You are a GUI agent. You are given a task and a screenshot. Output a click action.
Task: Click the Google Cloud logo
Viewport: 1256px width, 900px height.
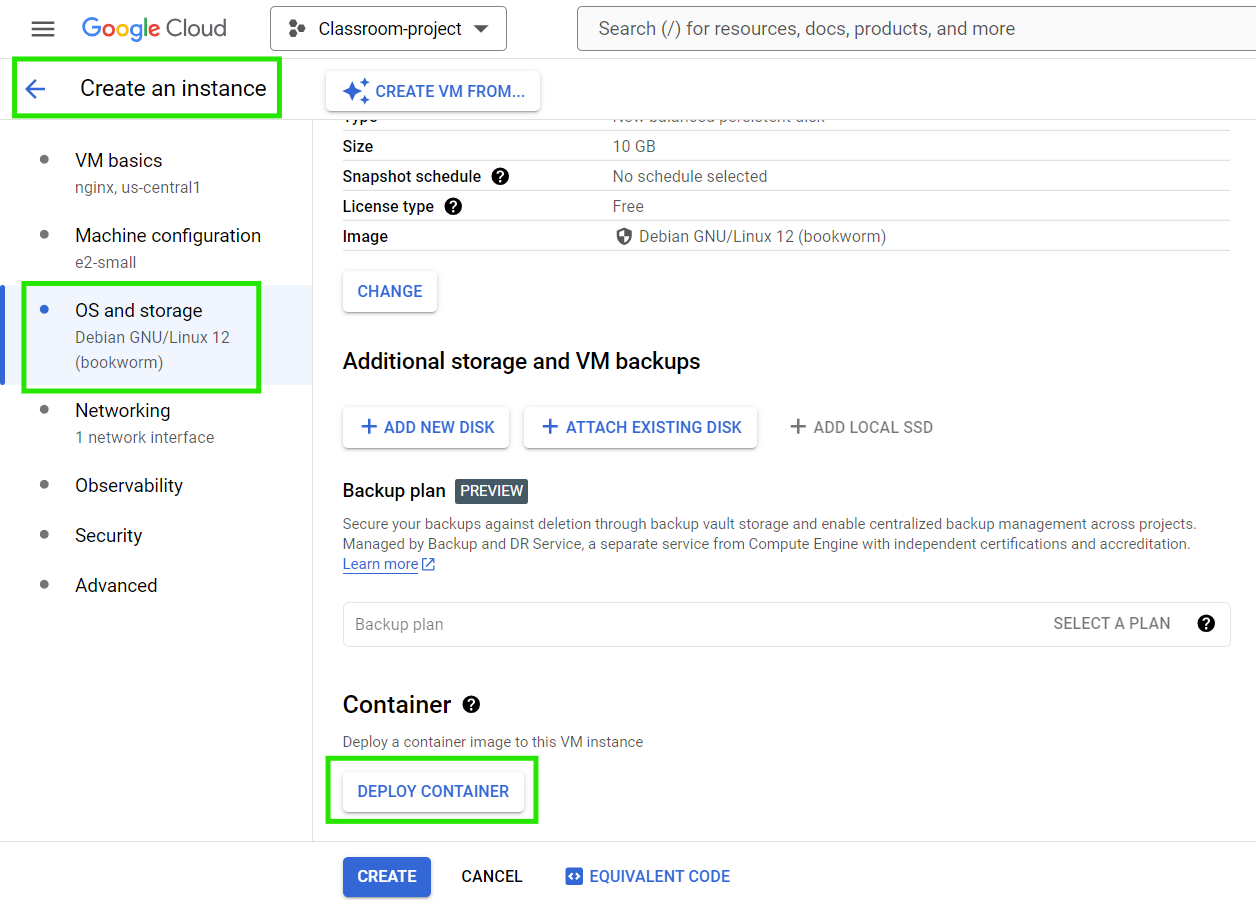click(x=153, y=28)
